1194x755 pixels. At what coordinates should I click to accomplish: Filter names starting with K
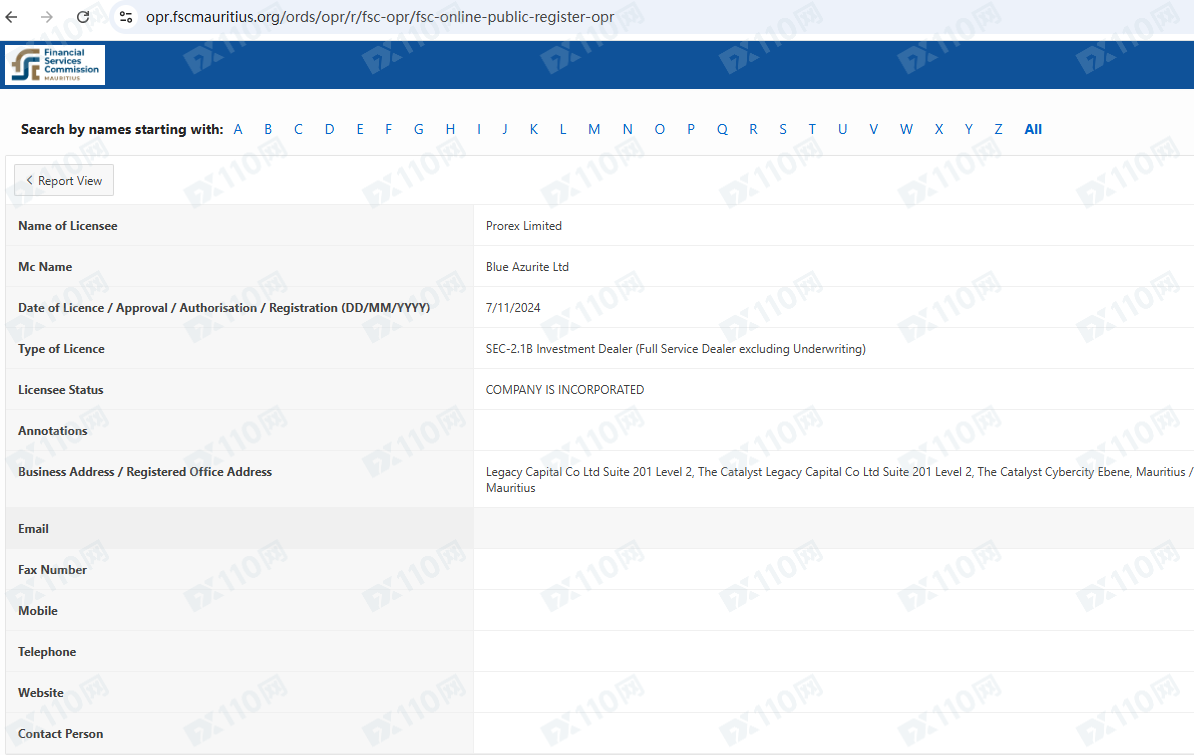(x=534, y=130)
